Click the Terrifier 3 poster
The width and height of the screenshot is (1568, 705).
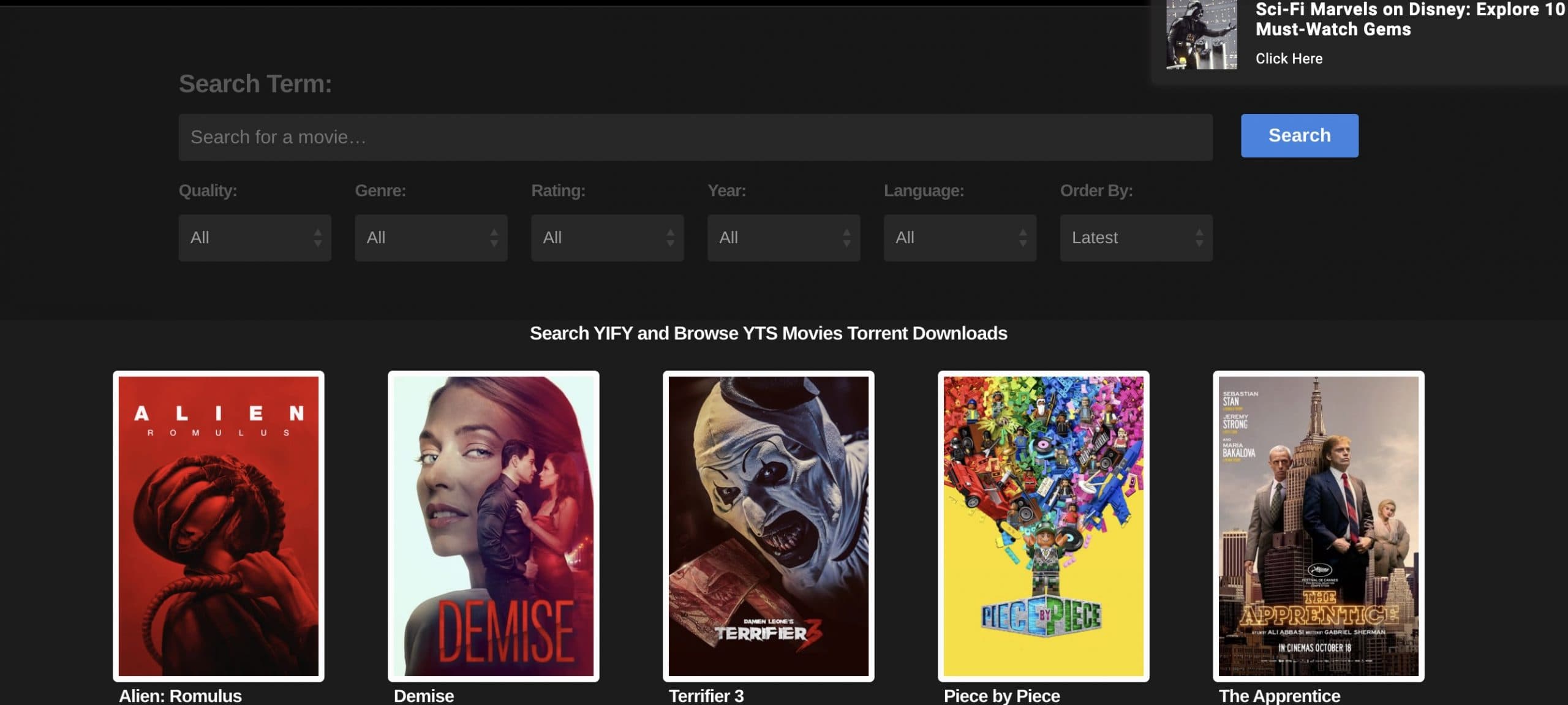[x=768, y=526]
